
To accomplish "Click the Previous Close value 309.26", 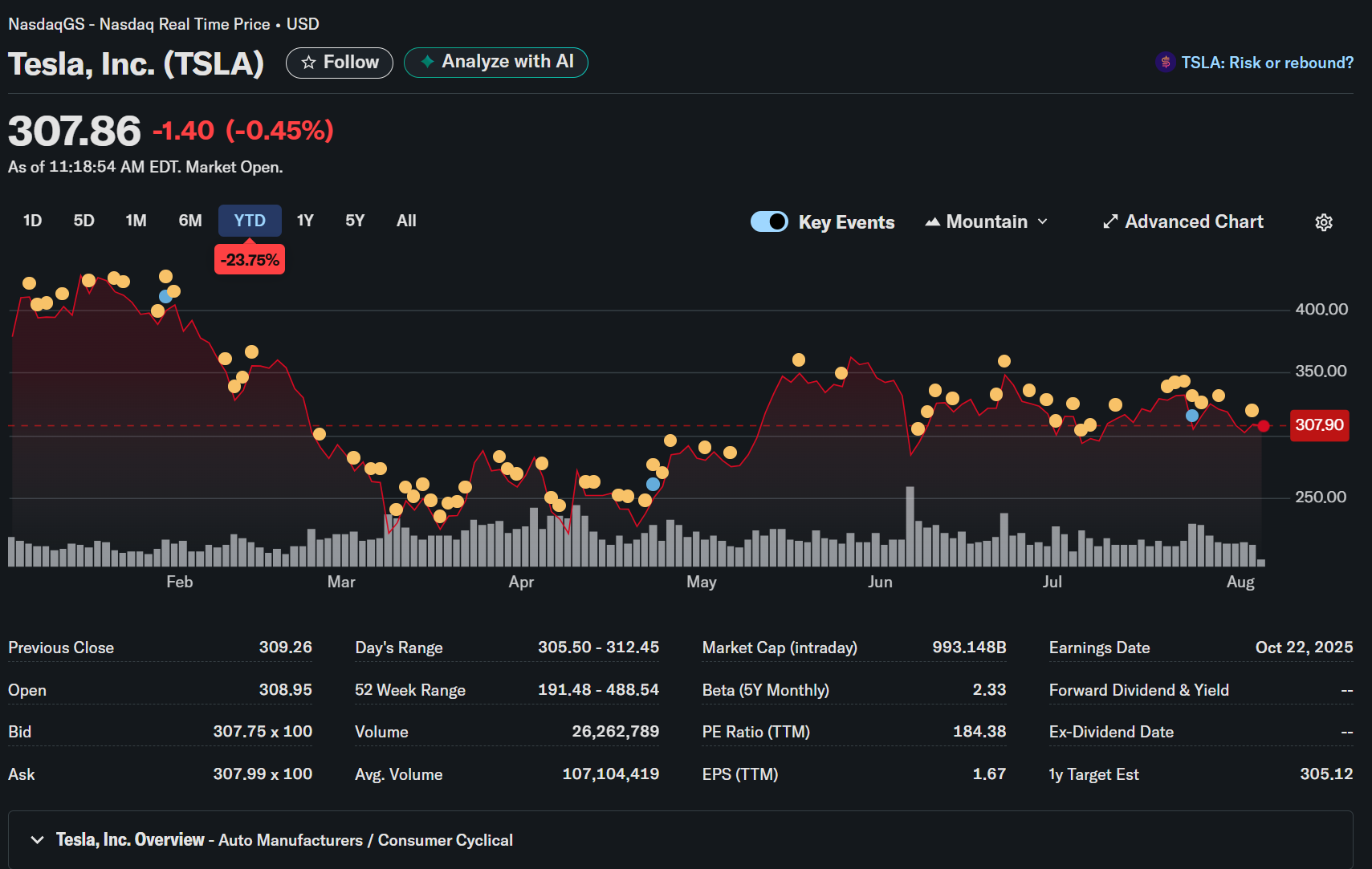I will tap(285, 647).
